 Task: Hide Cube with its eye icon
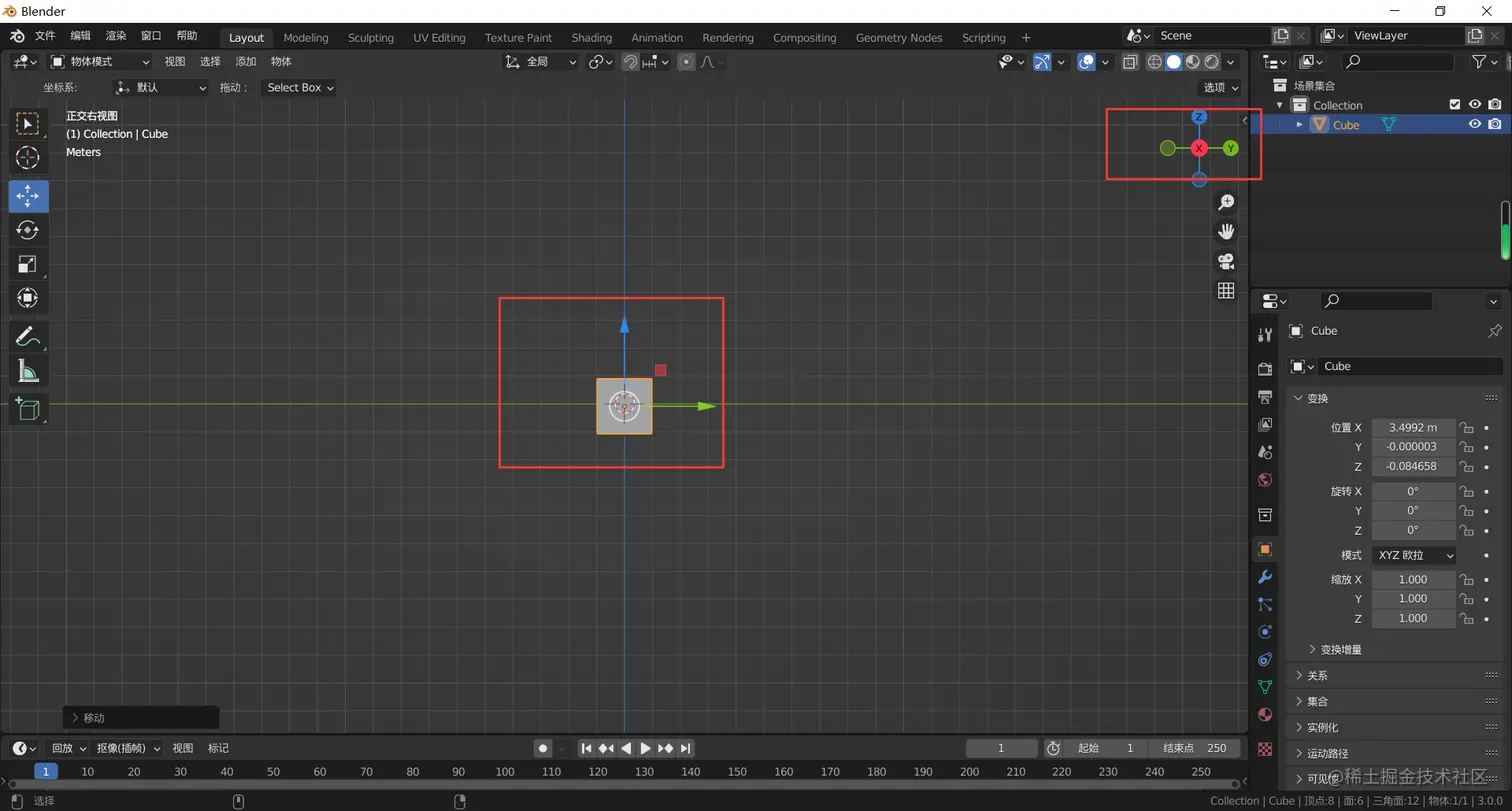[x=1474, y=125]
